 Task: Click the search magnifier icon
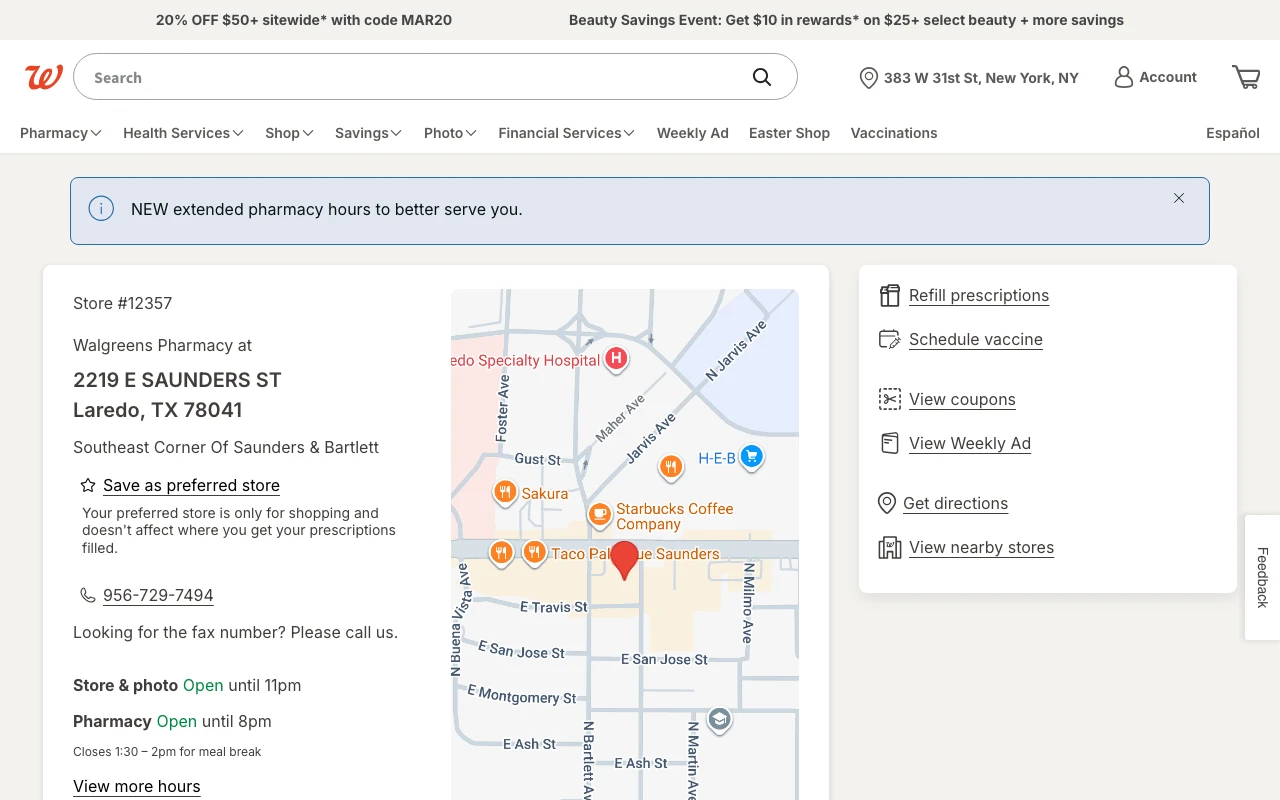pyautogui.click(x=762, y=77)
